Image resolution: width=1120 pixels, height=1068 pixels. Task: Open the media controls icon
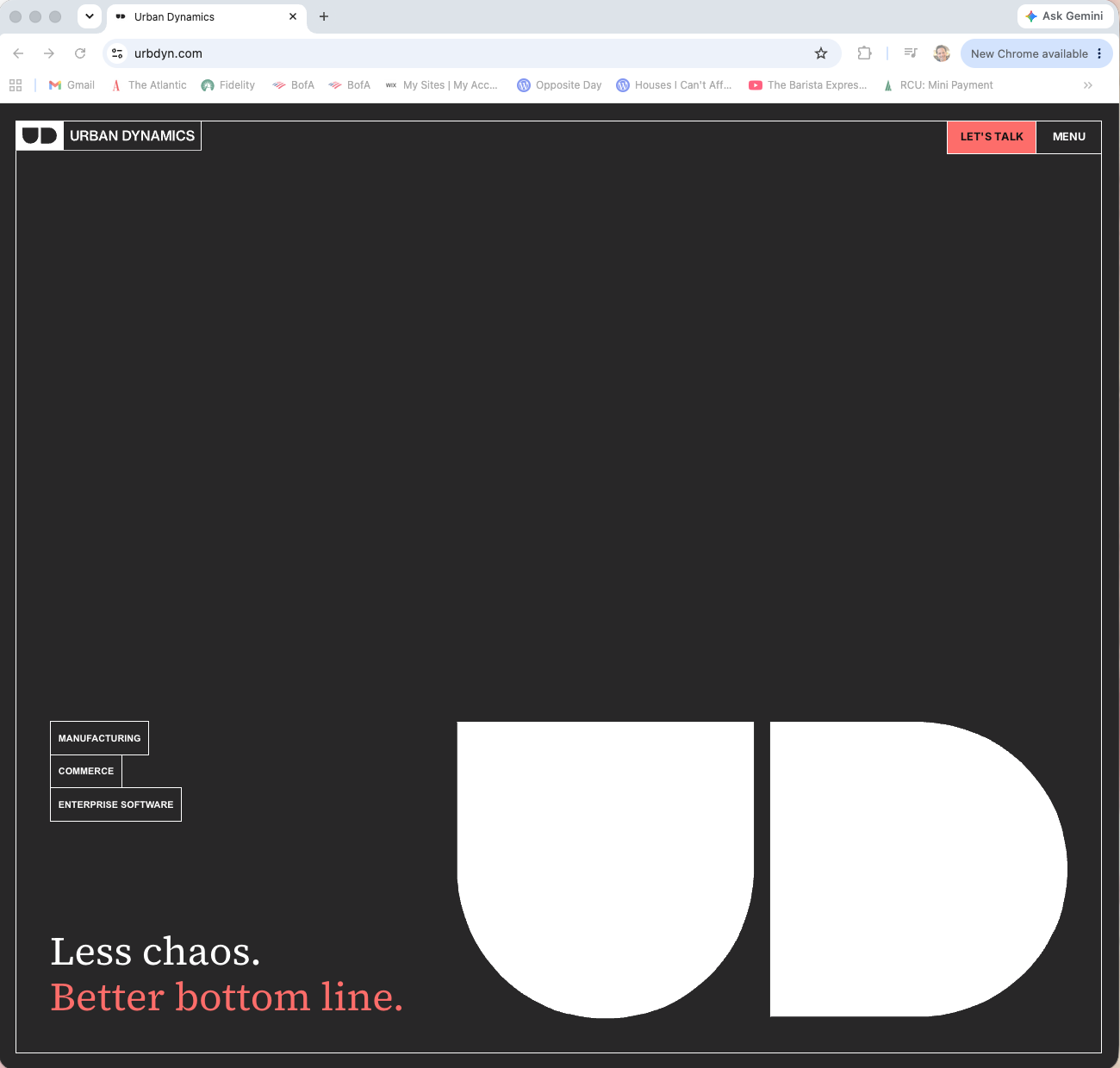911,53
